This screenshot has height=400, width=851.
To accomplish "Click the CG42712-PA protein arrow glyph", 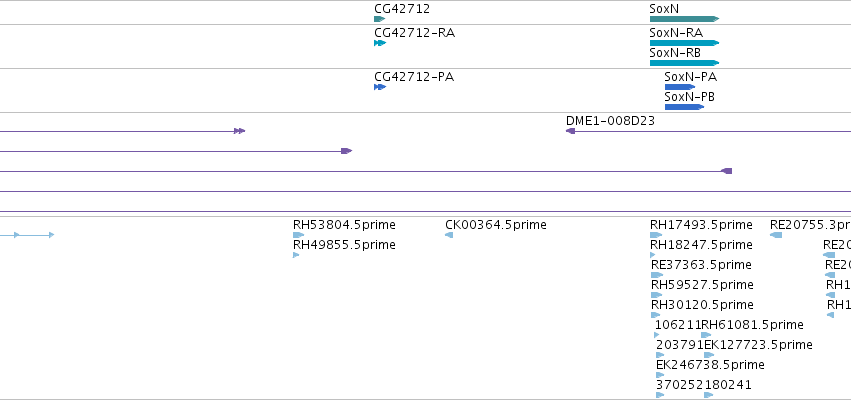I will (x=379, y=87).
